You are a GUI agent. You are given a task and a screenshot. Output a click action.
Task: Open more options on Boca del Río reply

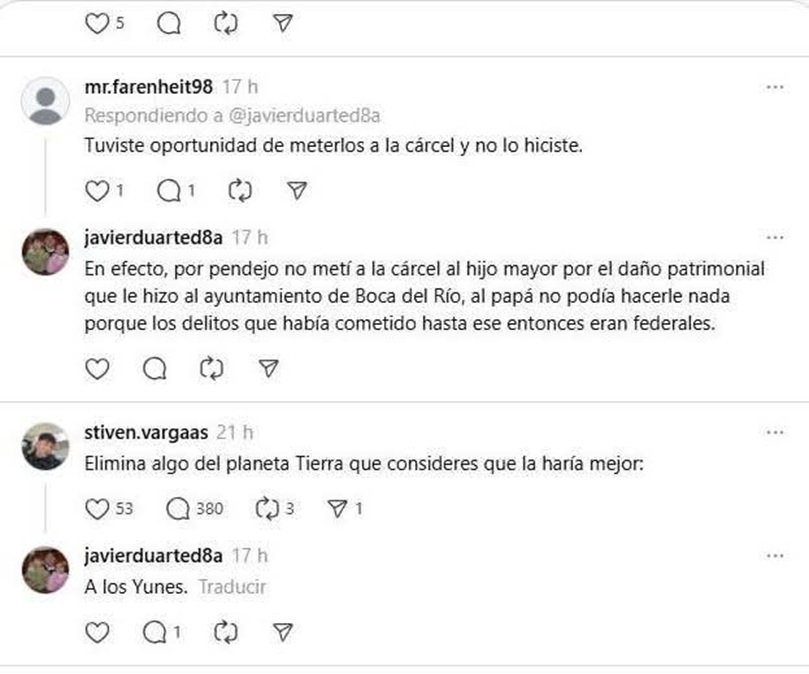click(774, 238)
